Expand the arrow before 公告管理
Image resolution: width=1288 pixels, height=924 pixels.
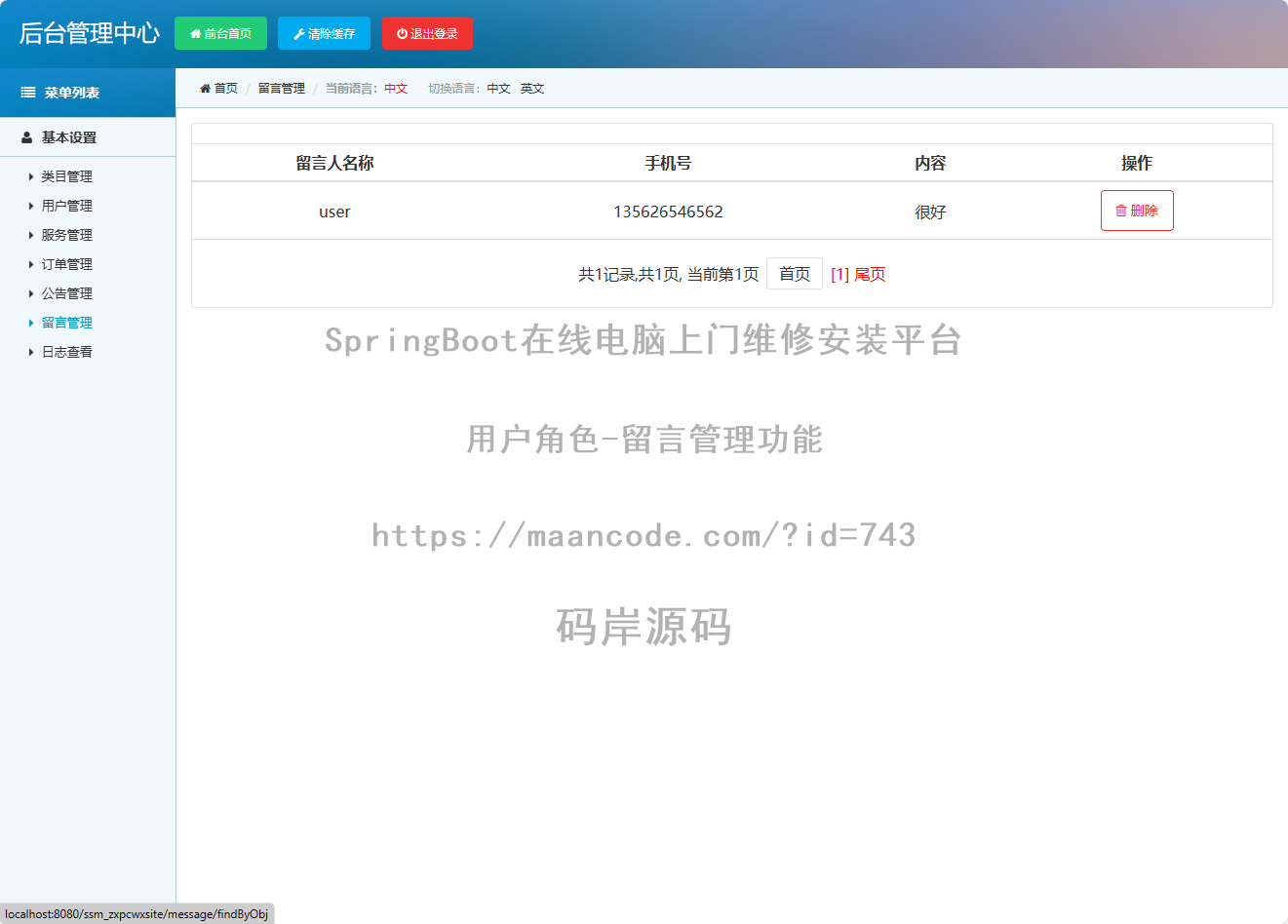[31, 293]
